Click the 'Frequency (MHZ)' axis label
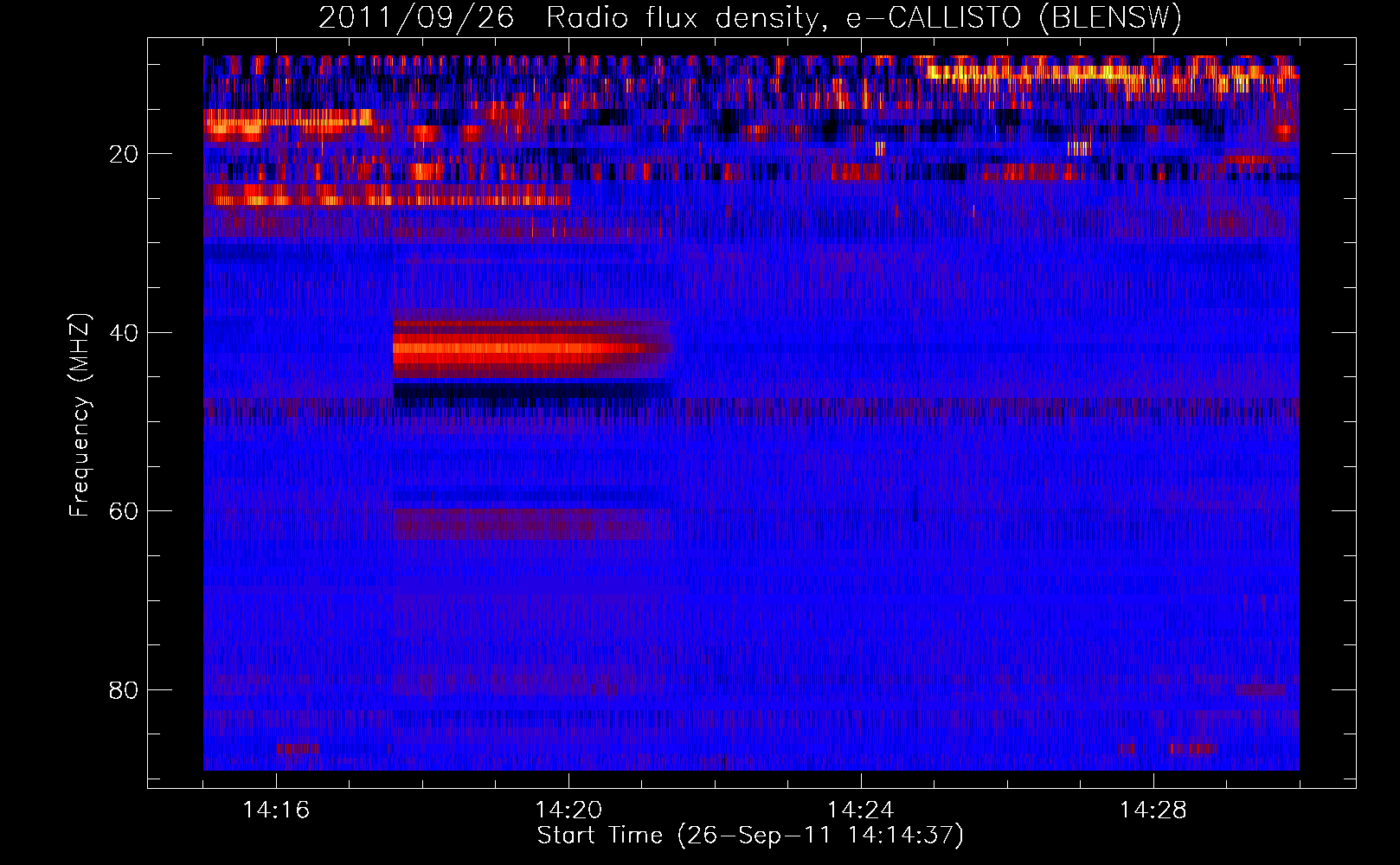The width and height of the screenshot is (1400, 865). tap(80, 415)
